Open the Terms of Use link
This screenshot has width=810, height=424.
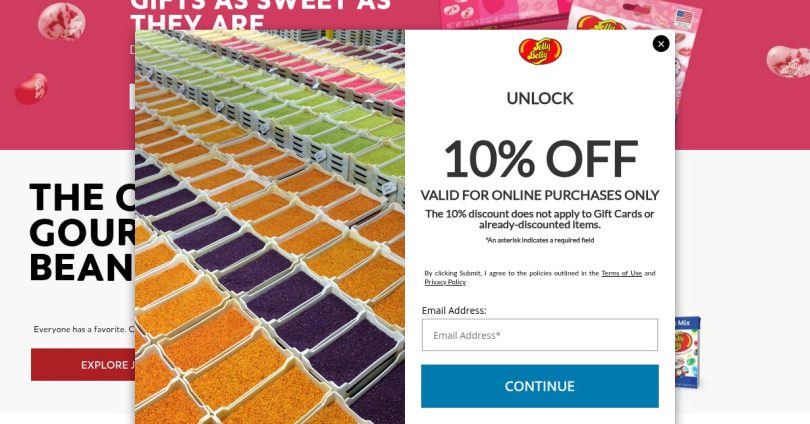(621, 273)
